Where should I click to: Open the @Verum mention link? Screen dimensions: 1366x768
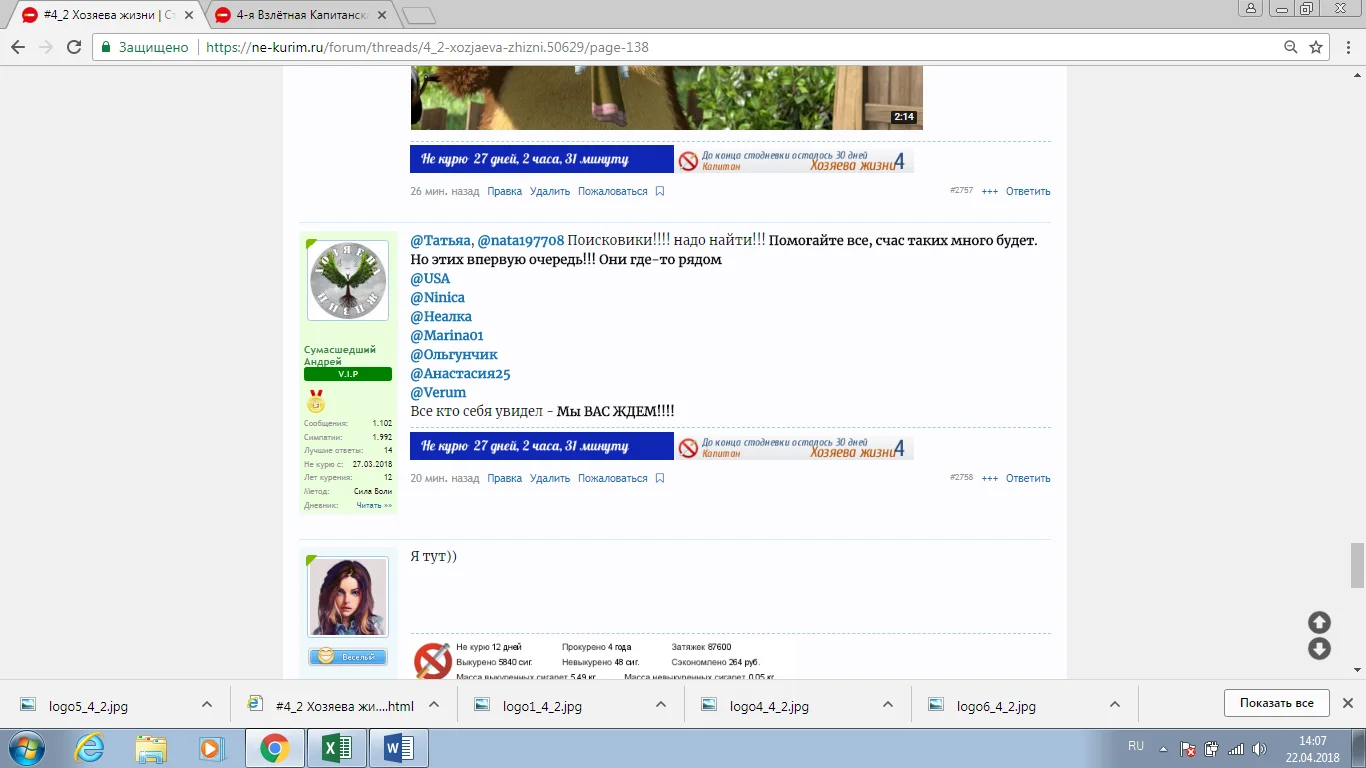pos(438,392)
